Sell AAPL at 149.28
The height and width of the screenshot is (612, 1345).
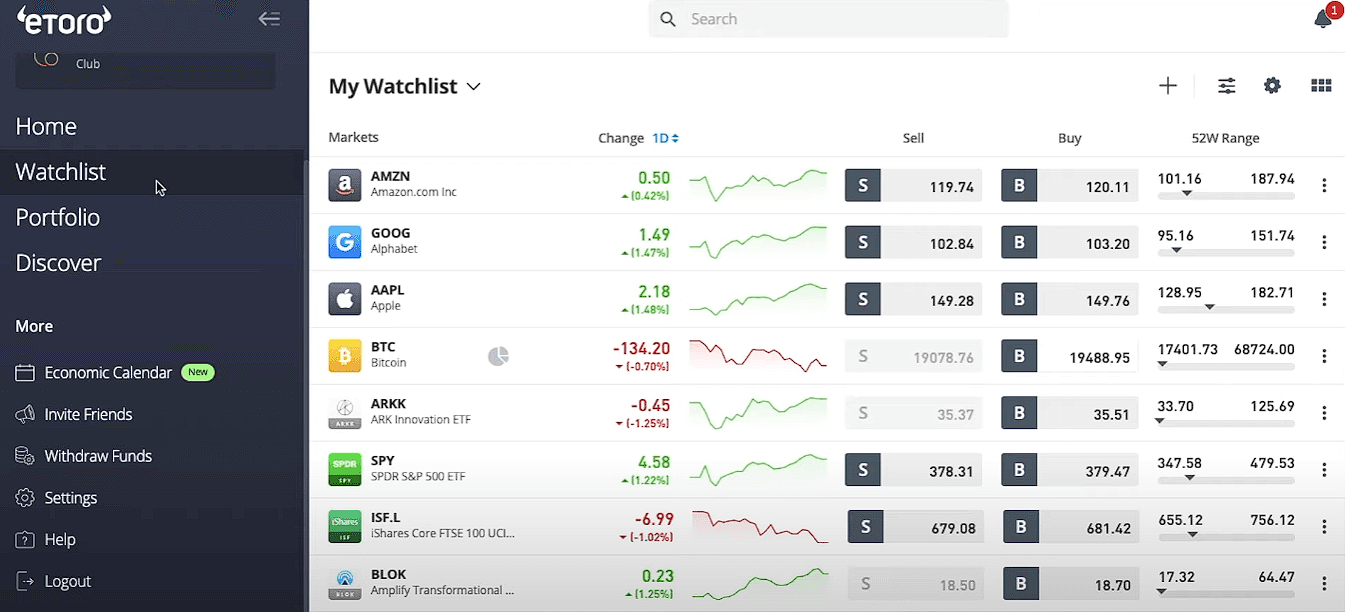[913, 300]
